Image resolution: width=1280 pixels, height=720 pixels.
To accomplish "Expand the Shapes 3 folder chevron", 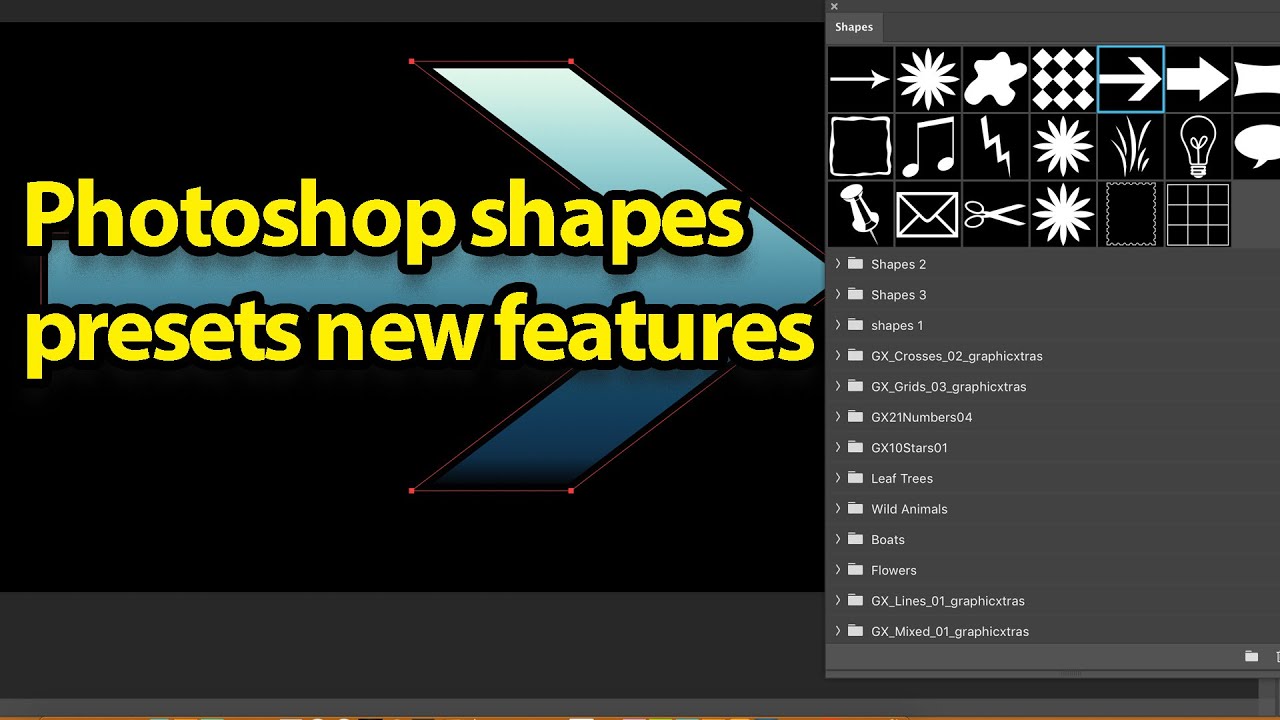I will point(838,294).
